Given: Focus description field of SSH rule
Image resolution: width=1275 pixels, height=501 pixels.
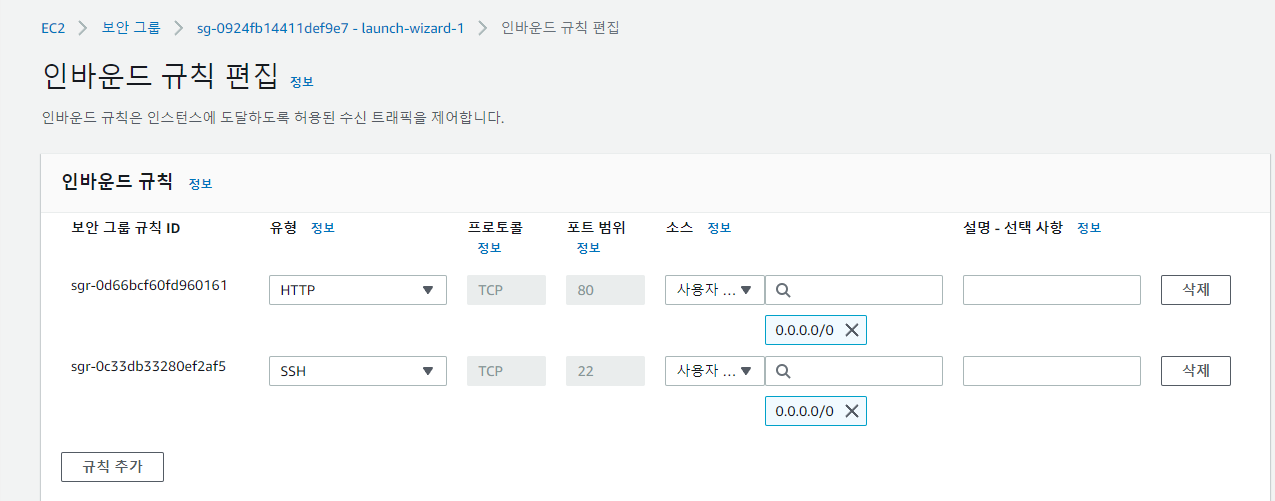Looking at the screenshot, I should [x=1052, y=371].
